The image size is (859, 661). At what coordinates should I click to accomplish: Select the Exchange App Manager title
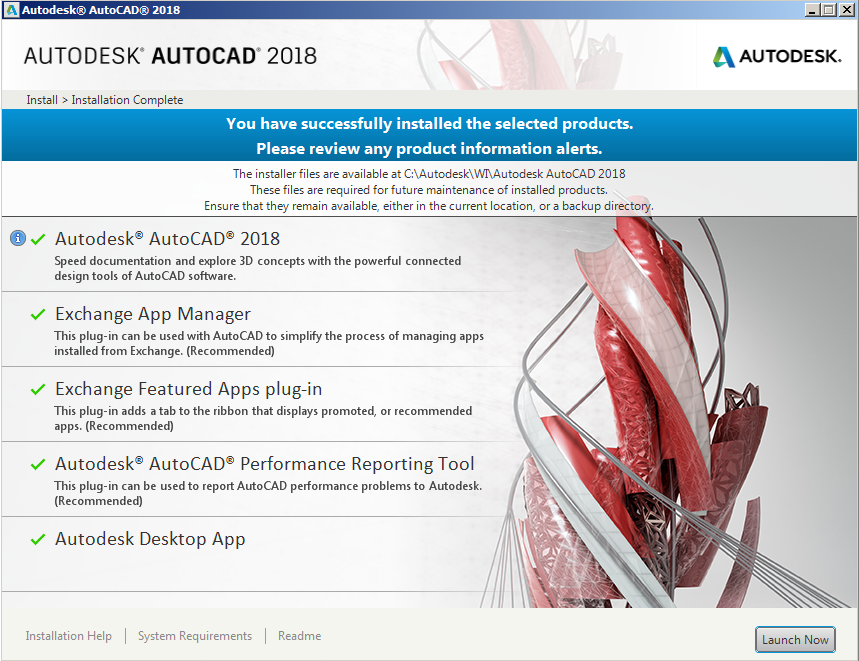(x=153, y=314)
